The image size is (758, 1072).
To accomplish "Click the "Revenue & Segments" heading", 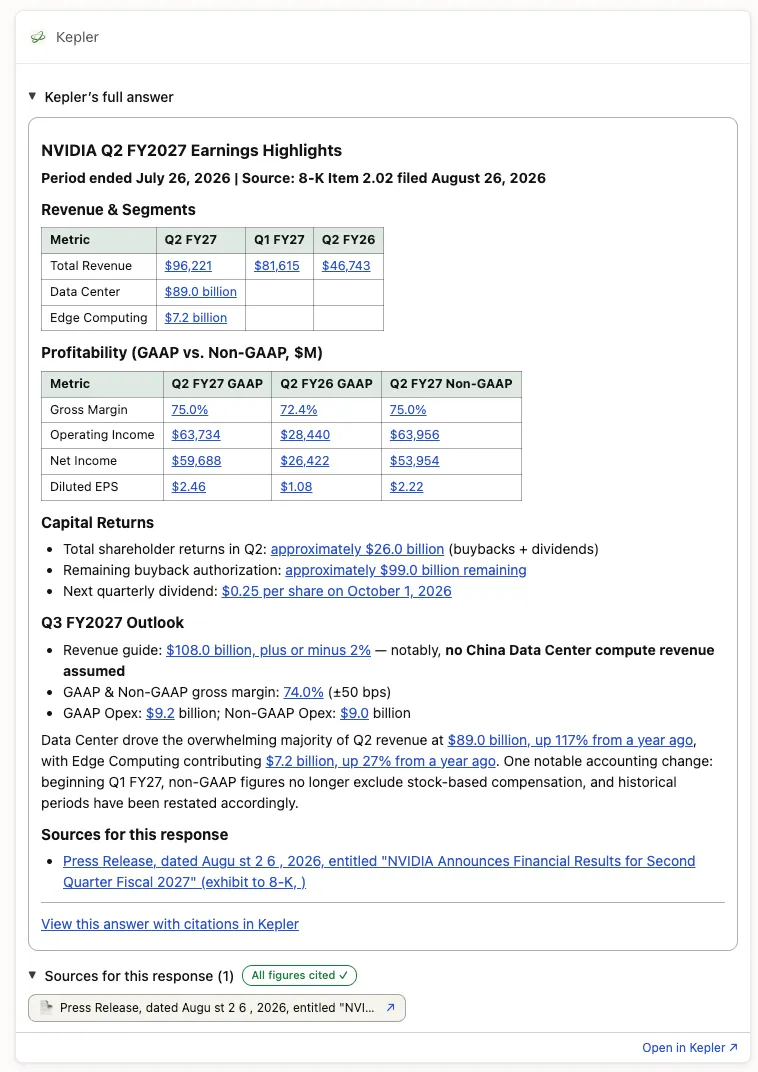I will [x=118, y=210].
